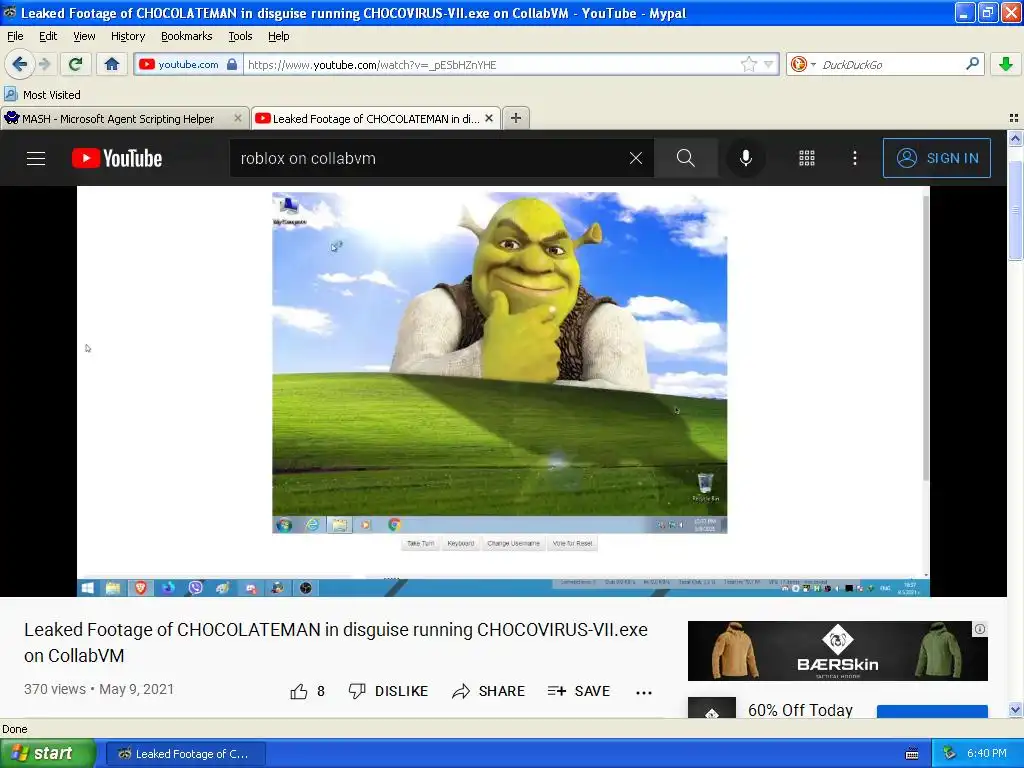Viewport: 1024px width, 768px height.
Task: Open the downloads green arrow button
Action: [x=1006, y=64]
